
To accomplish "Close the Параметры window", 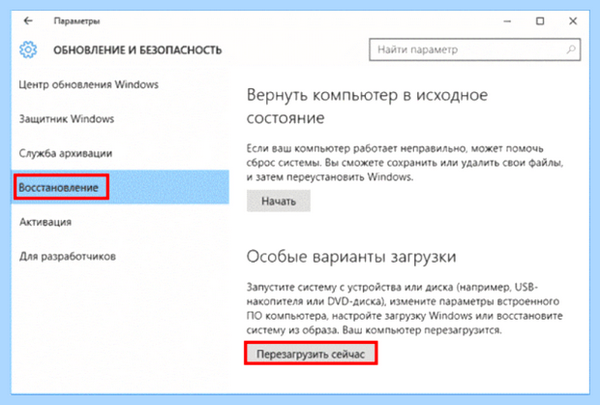I will tap(573, 21).
